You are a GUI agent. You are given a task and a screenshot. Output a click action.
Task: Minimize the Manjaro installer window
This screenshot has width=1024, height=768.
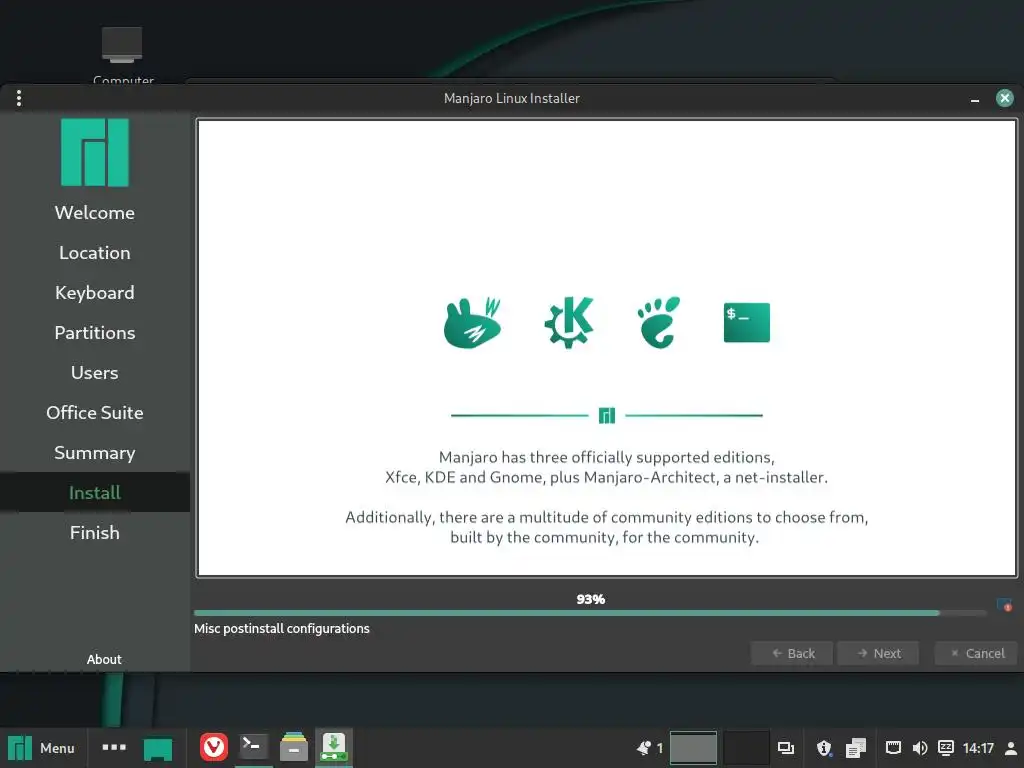tap(974, 99)
